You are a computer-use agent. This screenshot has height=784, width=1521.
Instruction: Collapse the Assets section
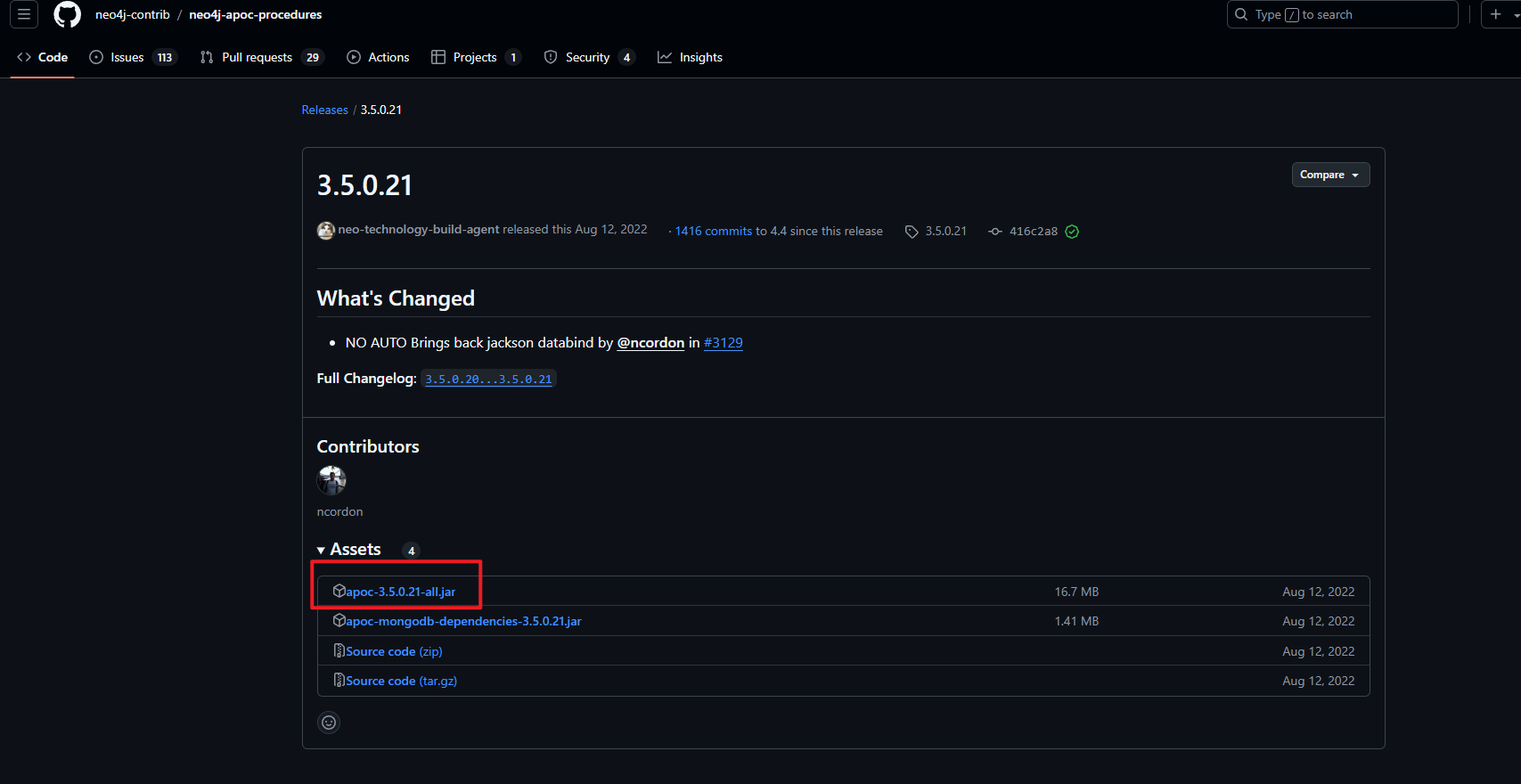[348, 549]
